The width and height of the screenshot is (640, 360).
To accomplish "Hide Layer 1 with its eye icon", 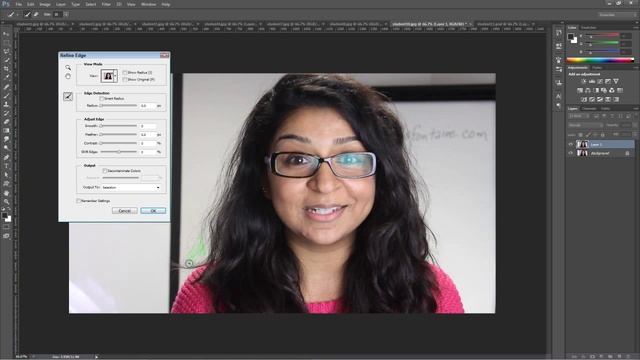I will coord(571,144).
